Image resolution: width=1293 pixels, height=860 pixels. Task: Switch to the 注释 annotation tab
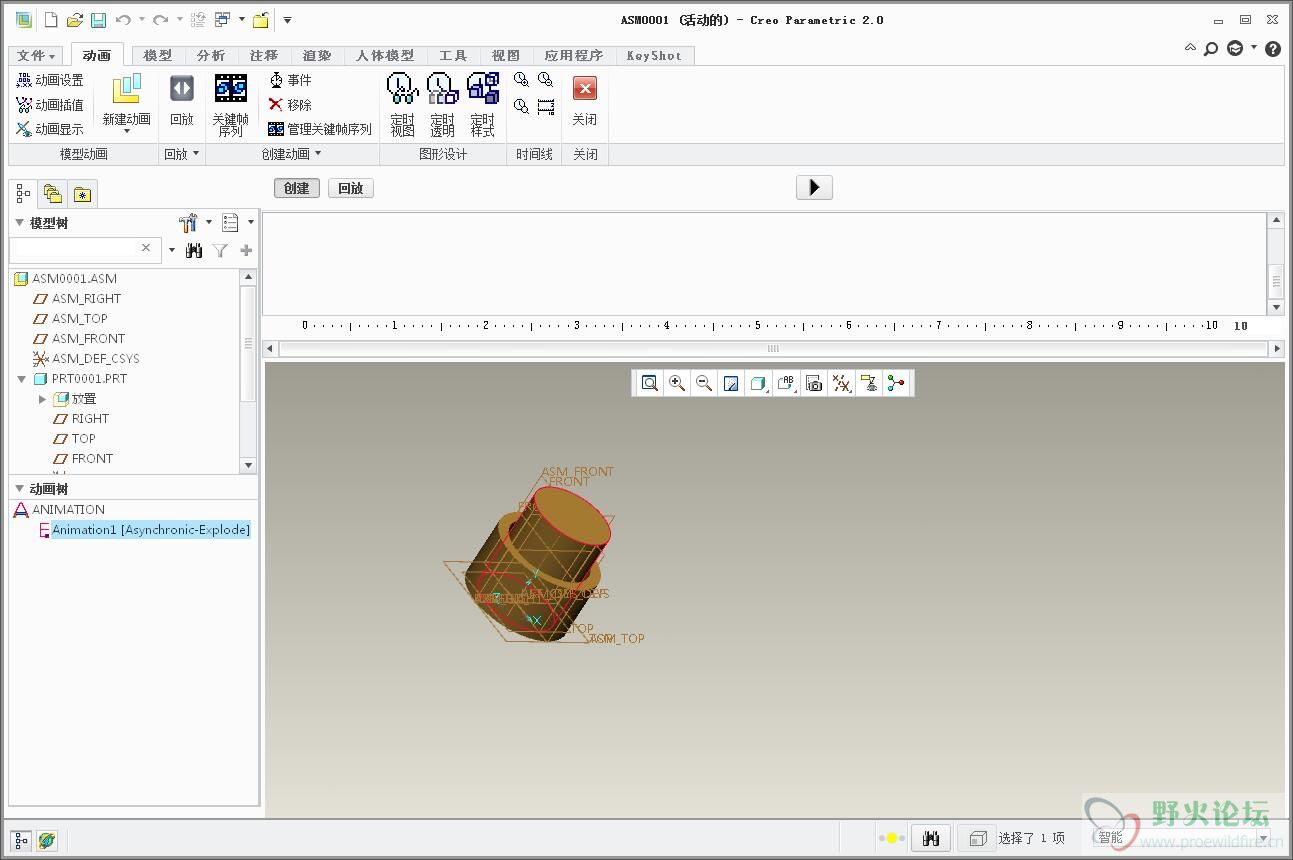[x=264, y=56]
